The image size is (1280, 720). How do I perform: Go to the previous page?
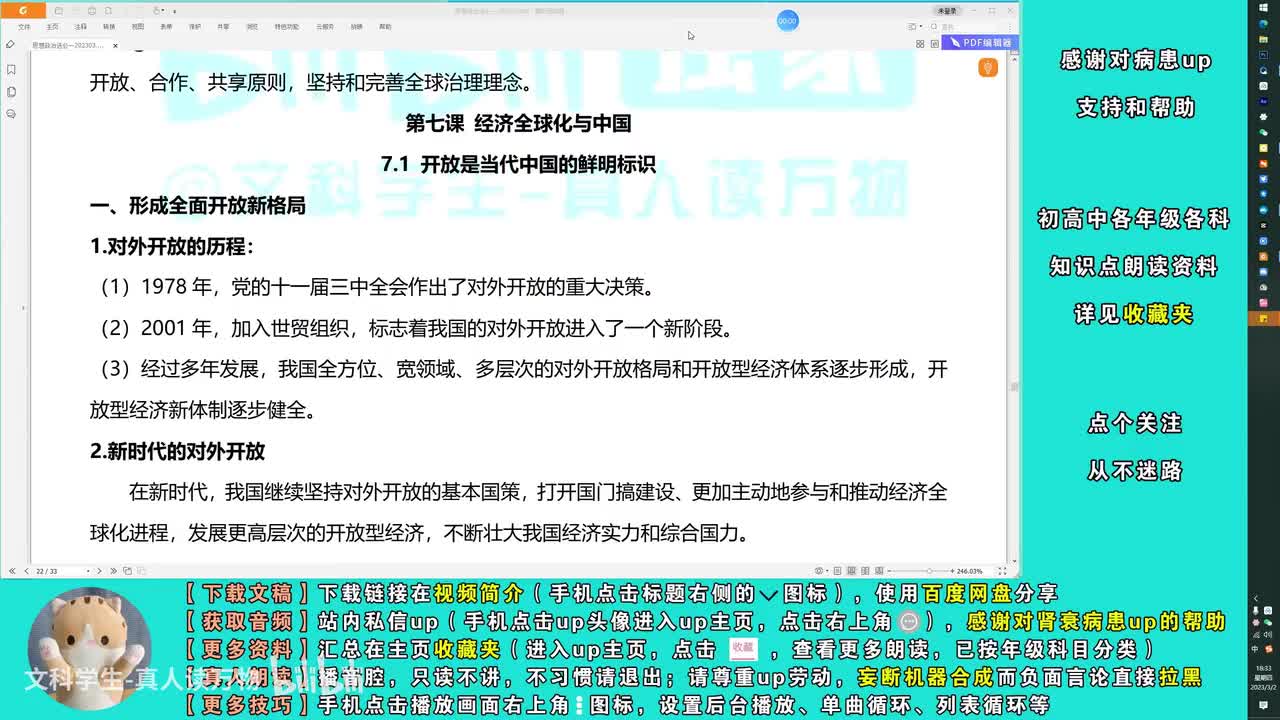(x=26, y=571)
